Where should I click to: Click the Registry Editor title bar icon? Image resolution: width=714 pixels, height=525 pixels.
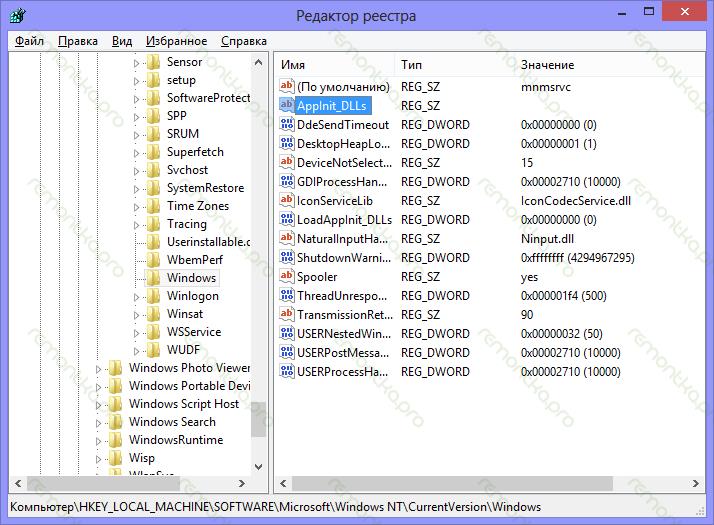coord(17,15)
